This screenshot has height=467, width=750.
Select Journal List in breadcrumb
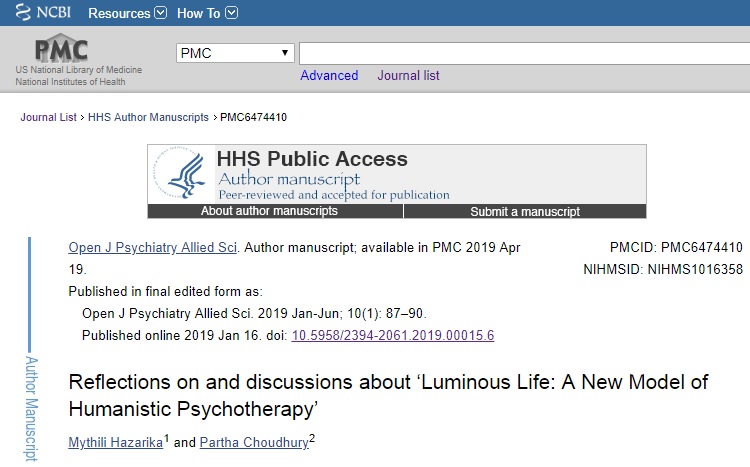[x=48, y=117]
